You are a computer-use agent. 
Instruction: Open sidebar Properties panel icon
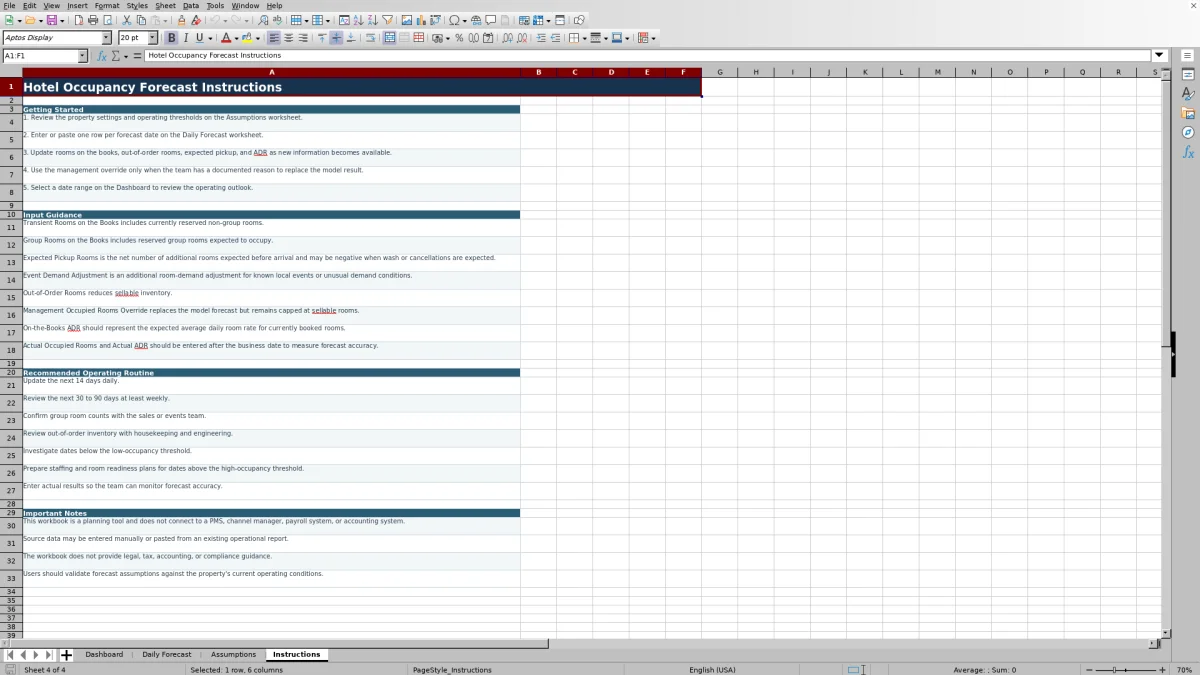click(x=1188, y=74)
